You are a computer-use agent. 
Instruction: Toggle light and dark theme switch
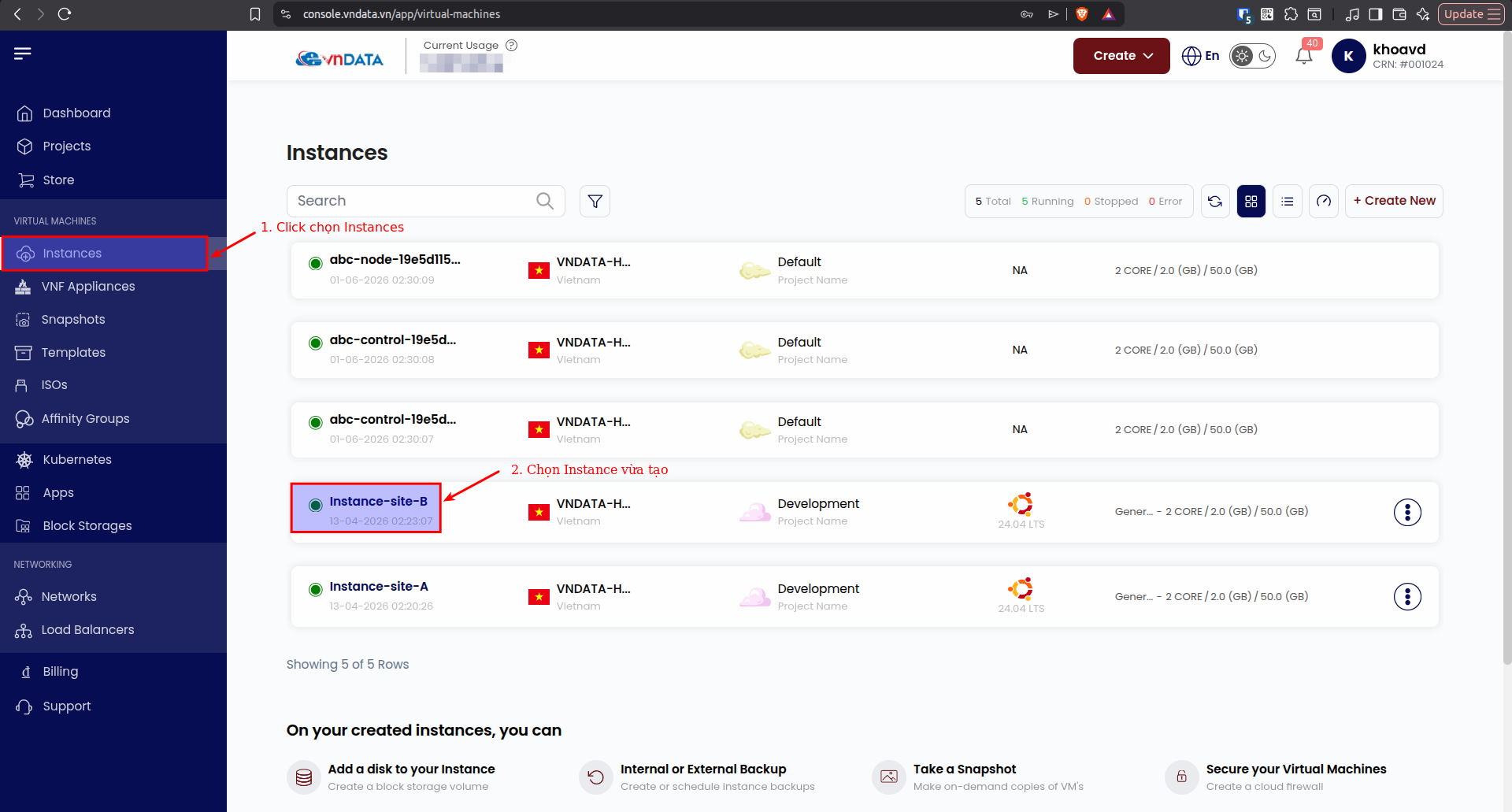coord(1252,56)
